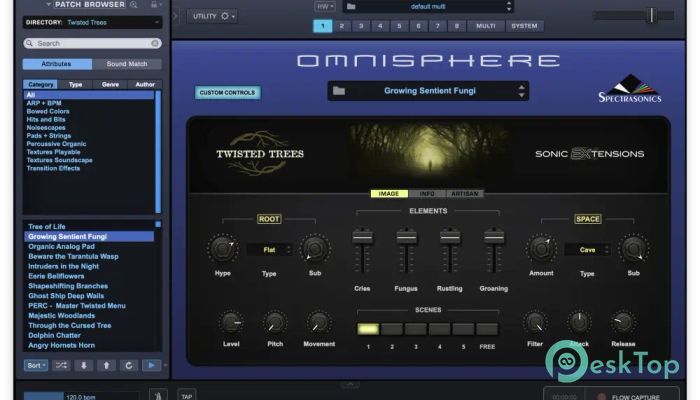Open the Utility dropdown menu
The height and width of the screenshot is (400, 700).
pos(211,17)
